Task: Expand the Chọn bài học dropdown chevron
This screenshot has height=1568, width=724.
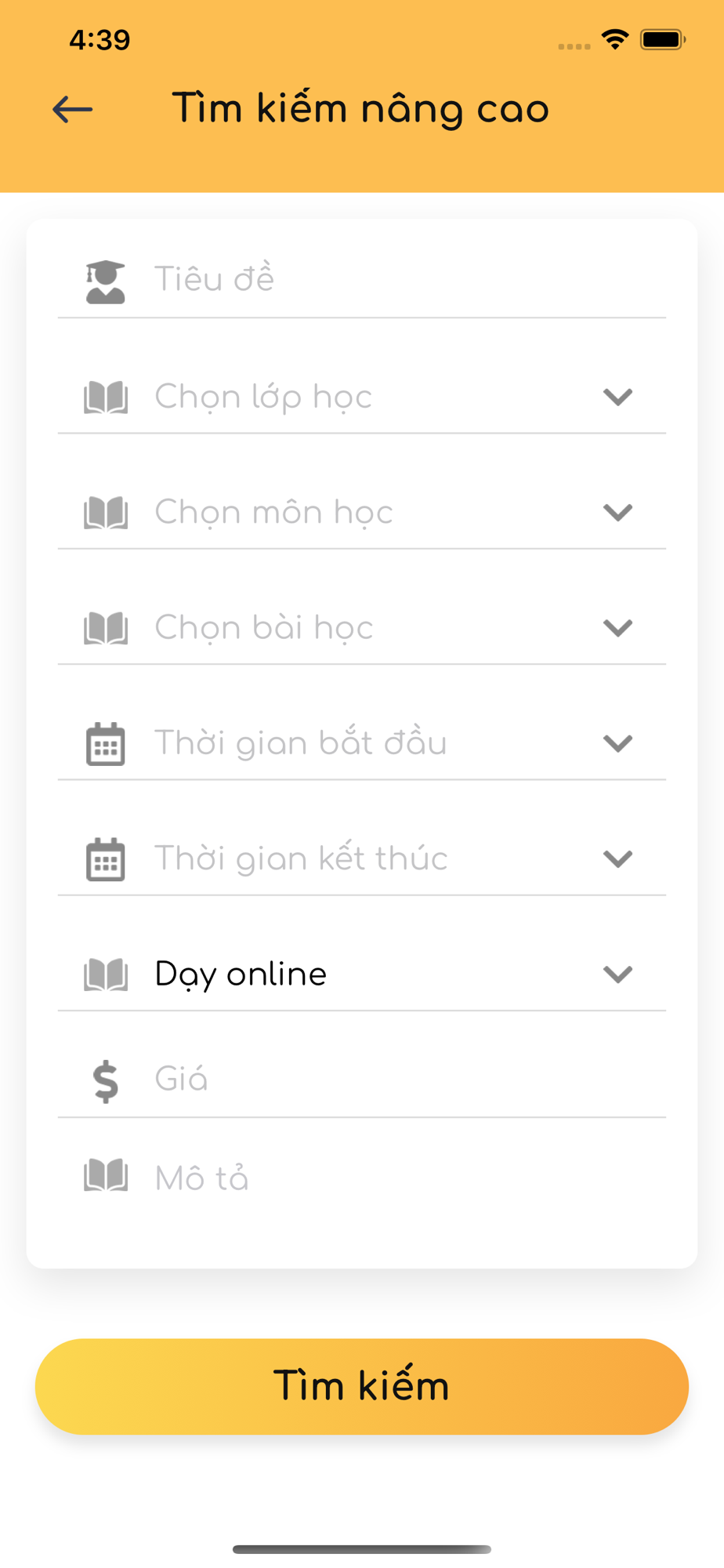Action: 617,628
